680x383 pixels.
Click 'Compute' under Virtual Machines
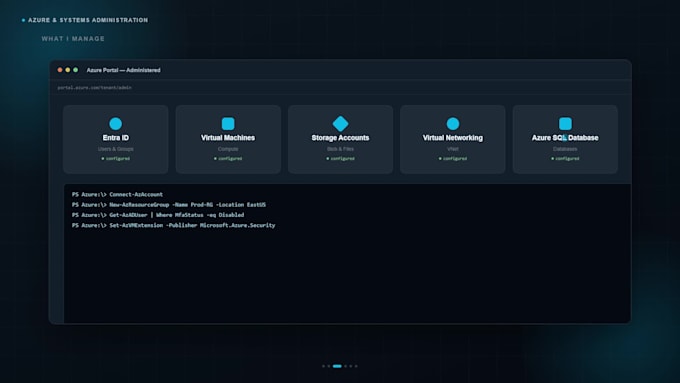tap(228, 149)
